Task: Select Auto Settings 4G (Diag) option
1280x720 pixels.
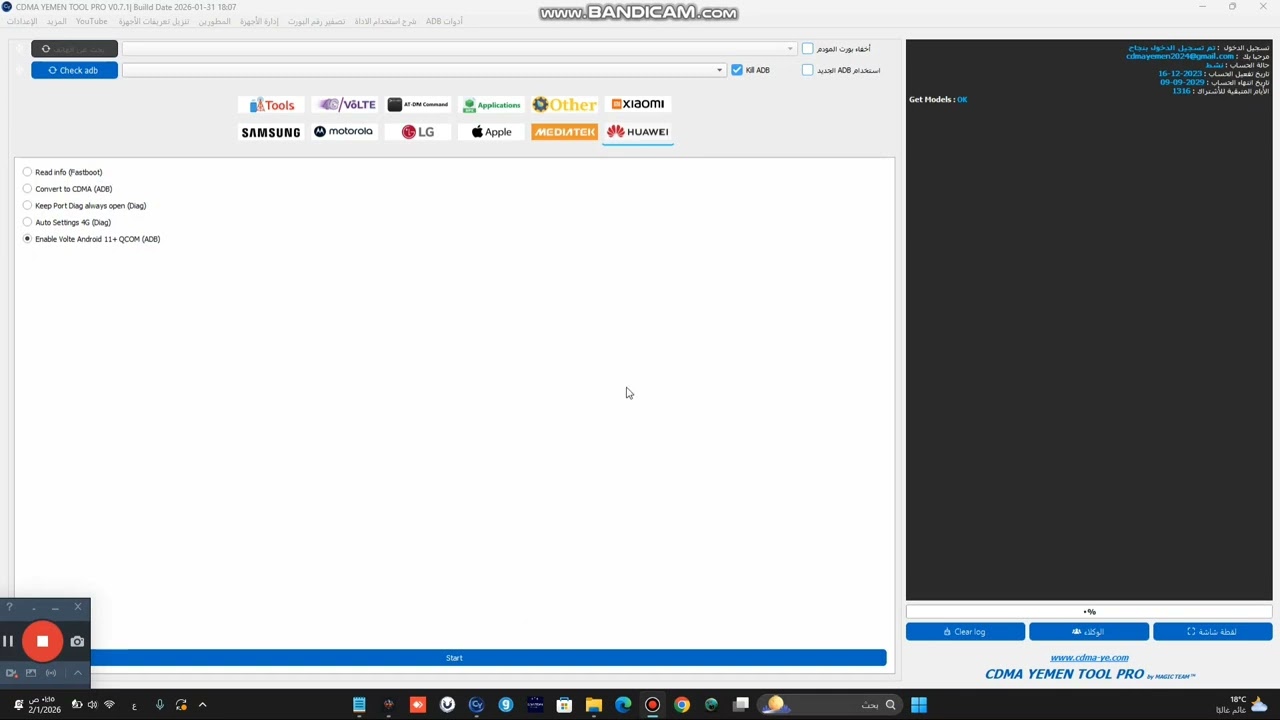Action: (x=66, y=222)
